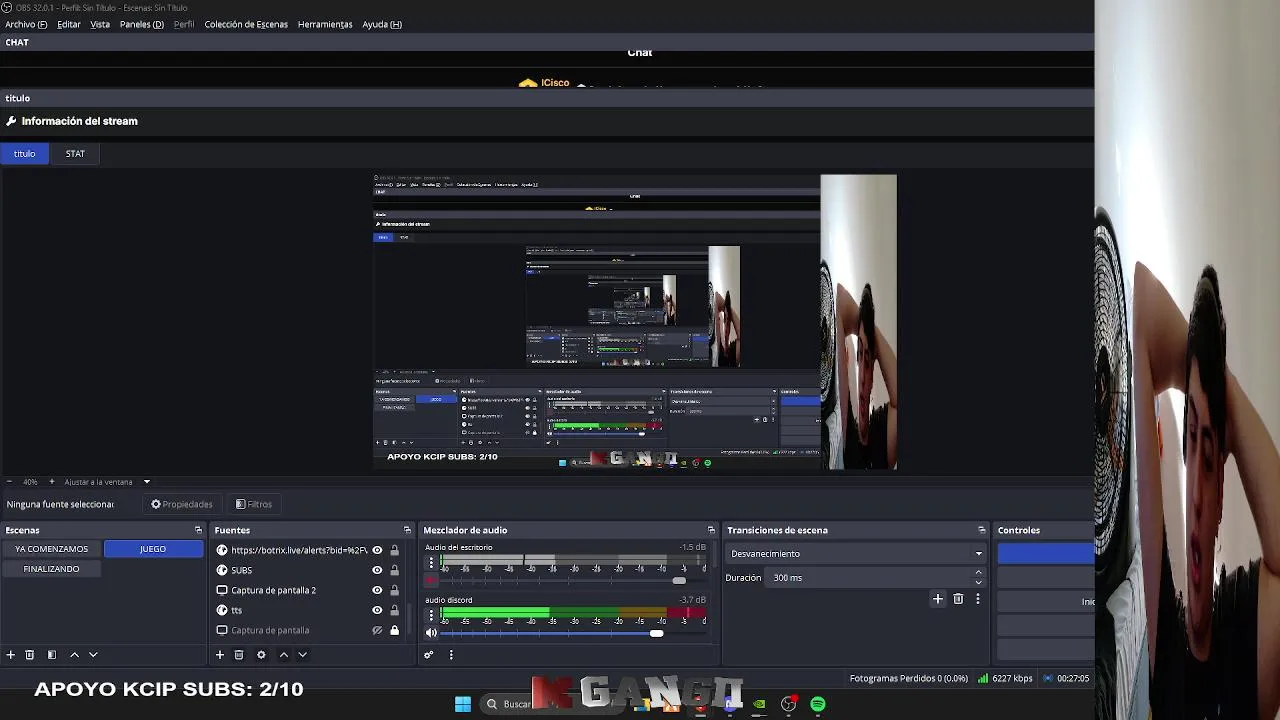Move source up in Fuentes list
Screen dimensions: 1280x720
(283, 655)
